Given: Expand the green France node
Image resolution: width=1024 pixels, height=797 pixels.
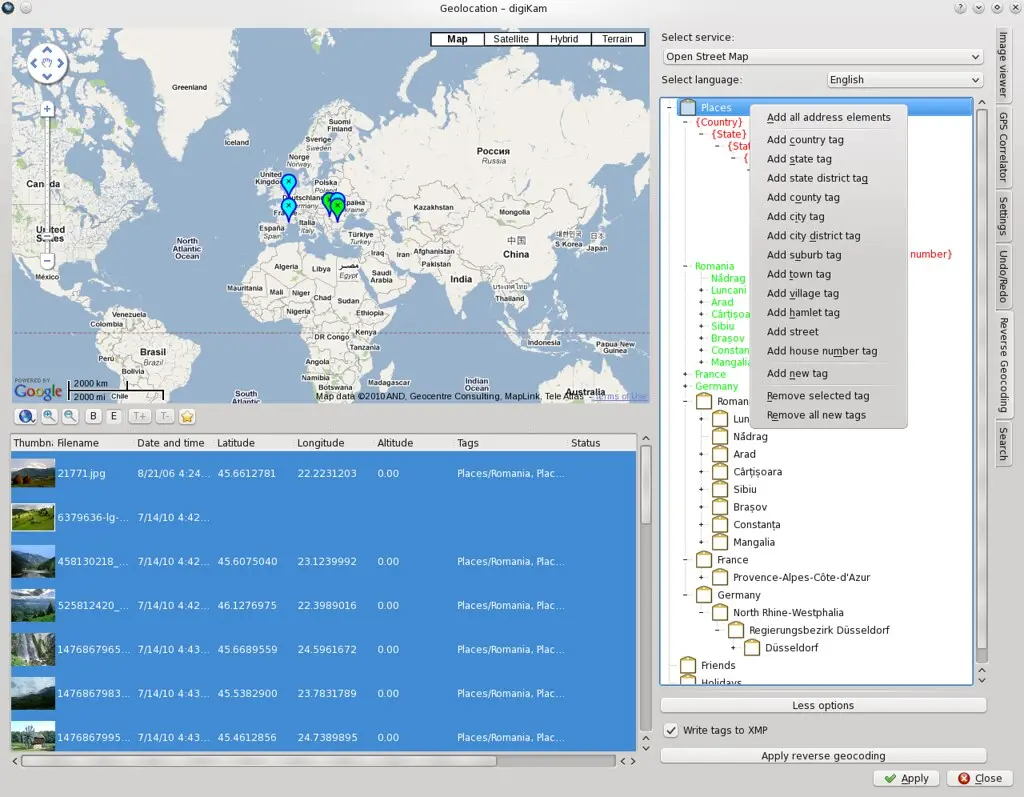Looking at the screenshot, I should 685,374.
